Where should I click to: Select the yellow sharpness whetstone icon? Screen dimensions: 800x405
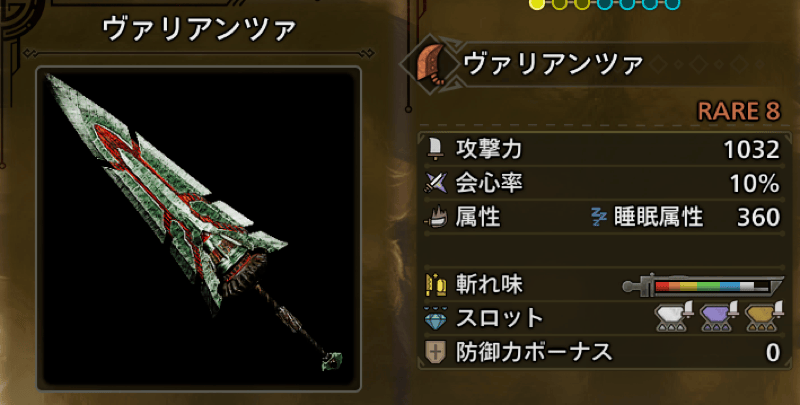point(435,285)
